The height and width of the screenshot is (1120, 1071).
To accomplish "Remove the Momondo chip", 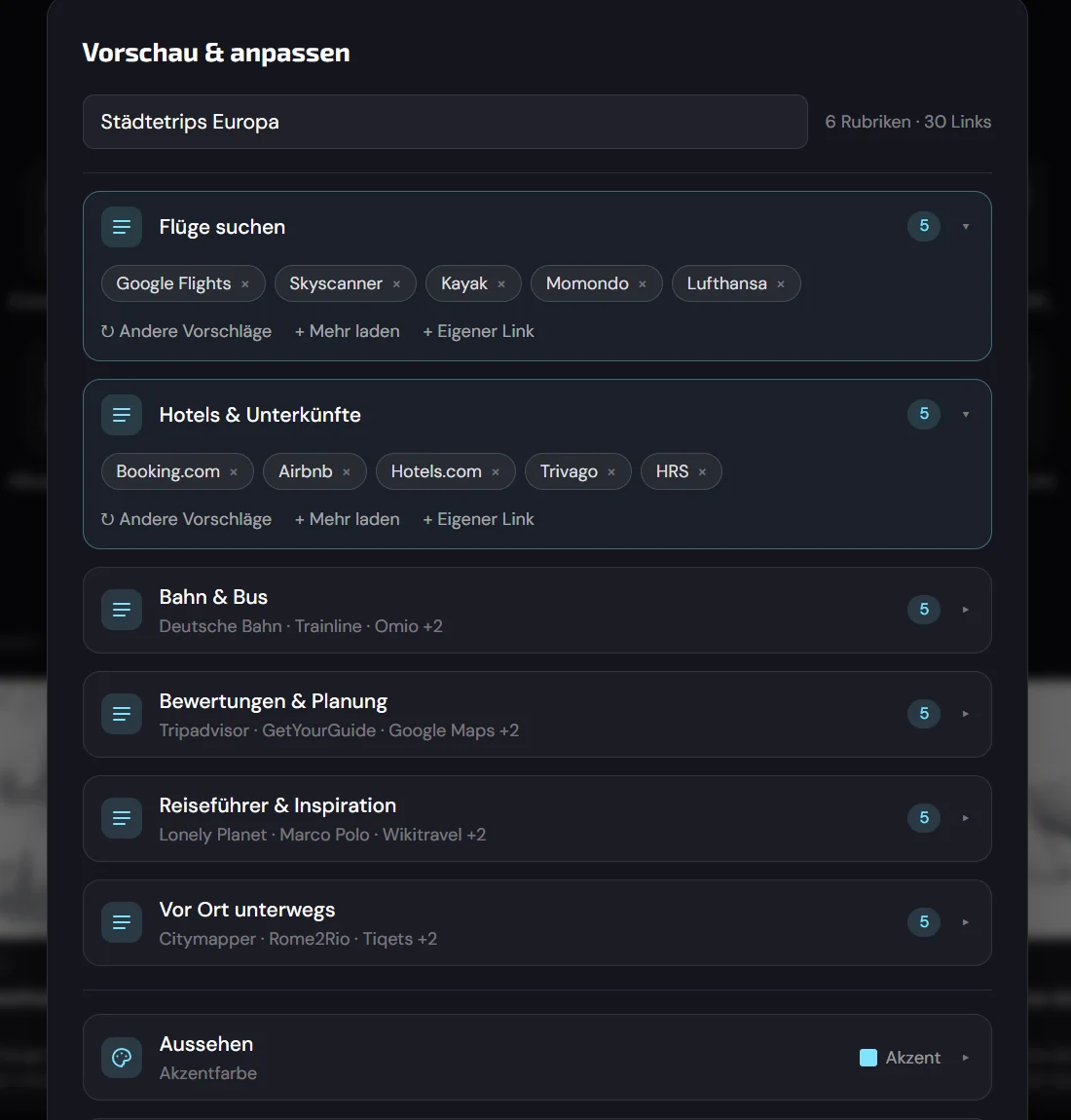I will tap(643, 284).
